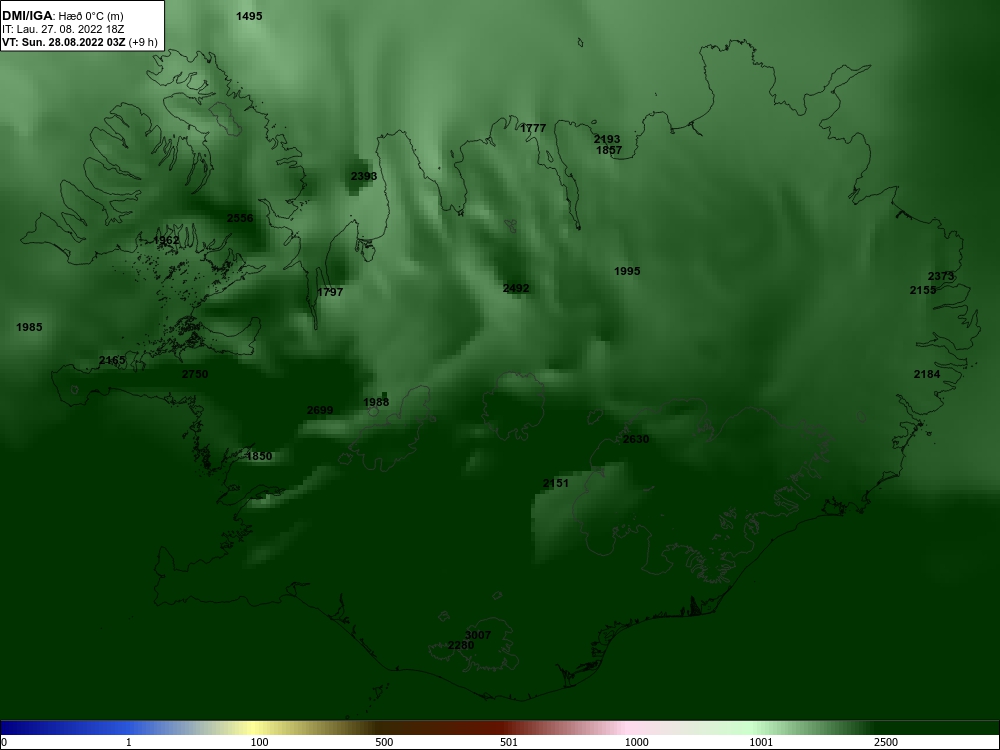Click the '501' color scale label
The width and height of the screenshot is (1000, 750).
pos(509,742)
